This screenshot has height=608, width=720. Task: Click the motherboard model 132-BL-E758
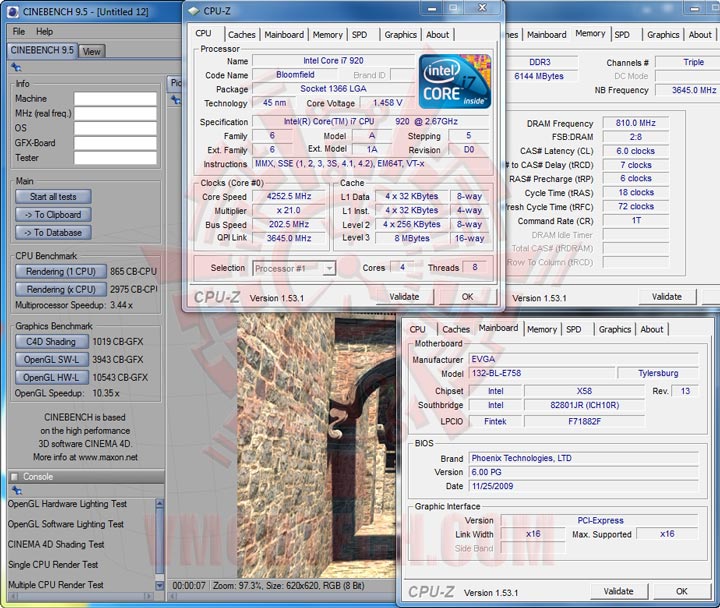point(542,373)
